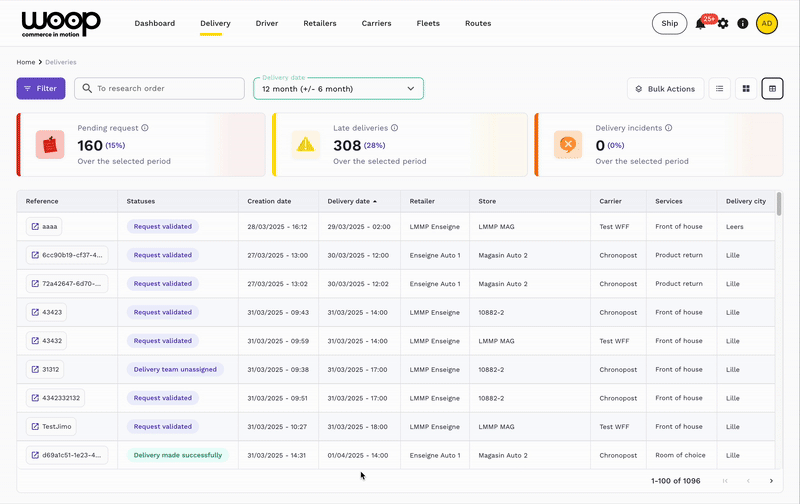Click the info icon in header
Screen dimensions: 800x504
coord(742,23)
